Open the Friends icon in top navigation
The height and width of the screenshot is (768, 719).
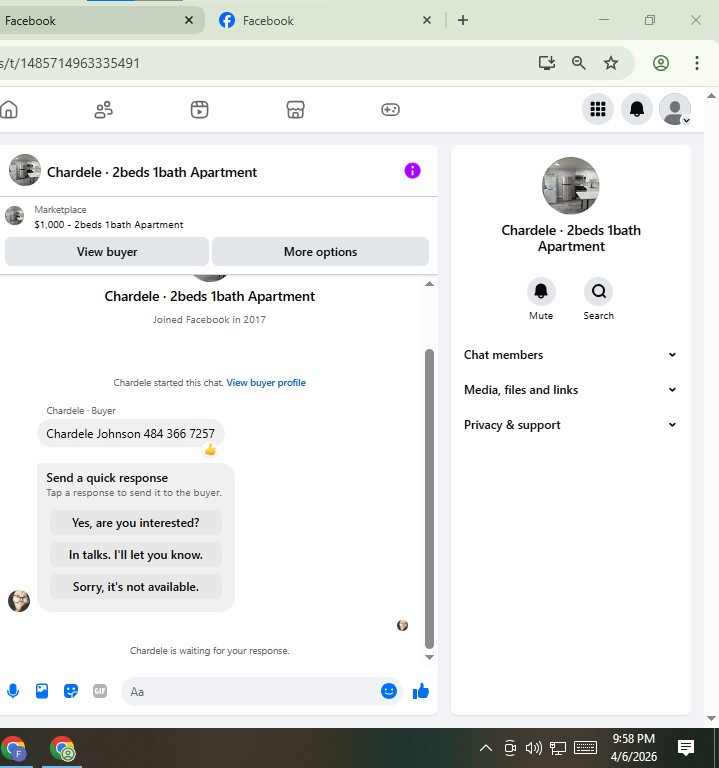[x=103, y=109]
